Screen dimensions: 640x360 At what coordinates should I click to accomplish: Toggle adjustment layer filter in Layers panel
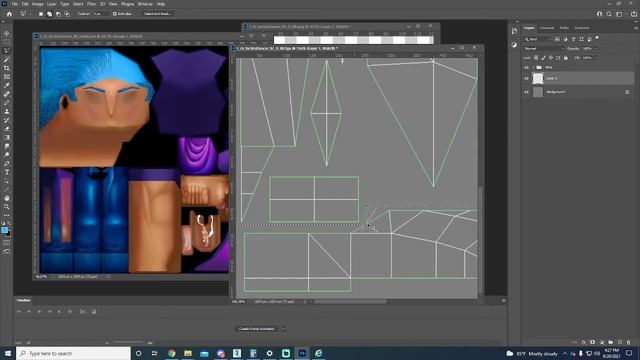565,39
